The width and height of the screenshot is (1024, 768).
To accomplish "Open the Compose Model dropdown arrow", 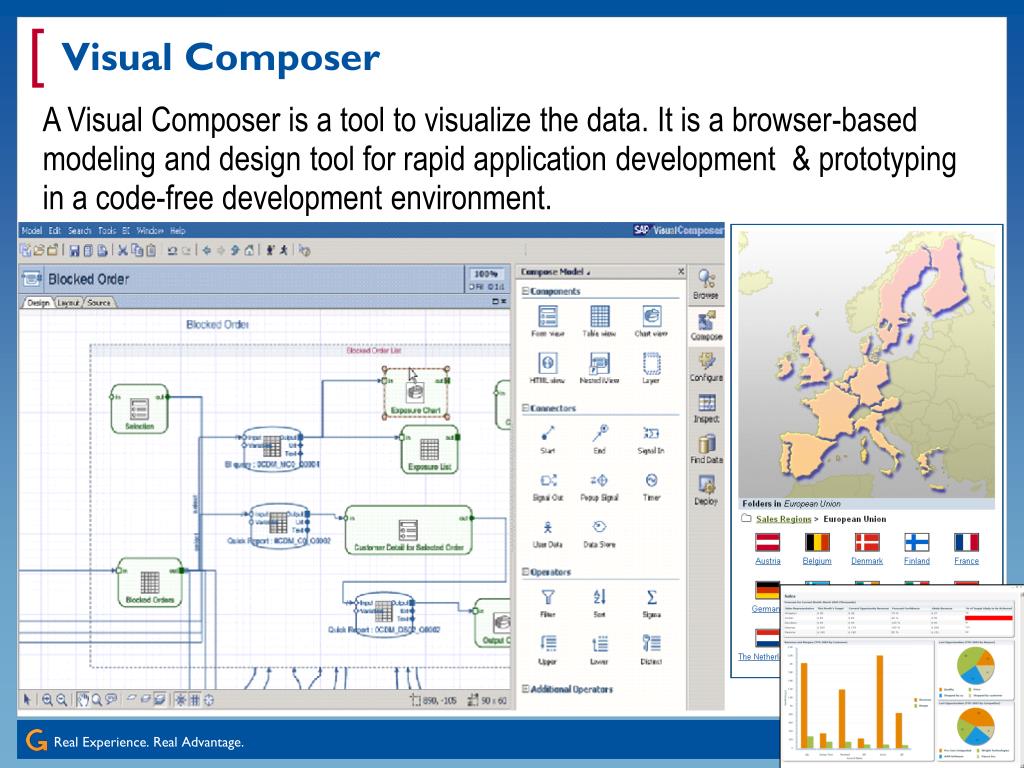I will coord(588,273).
